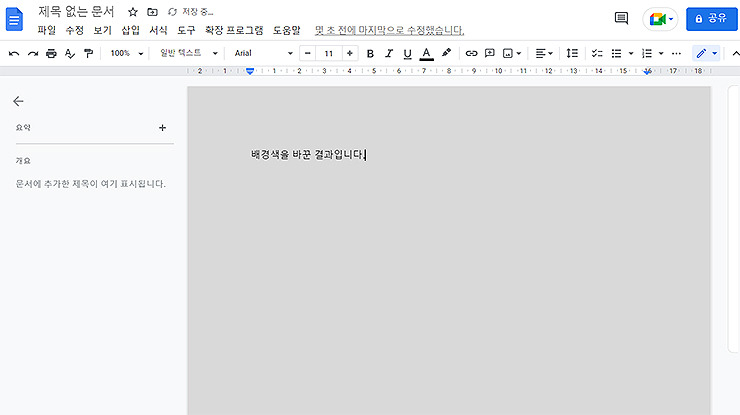Insert a bulleted list
Screen dimensions: 740x415
click(616, 53)
